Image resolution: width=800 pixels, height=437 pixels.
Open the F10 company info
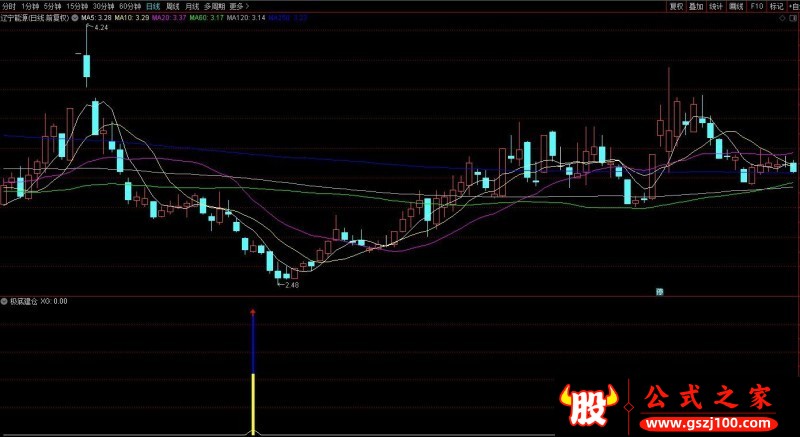click(756, 6)
